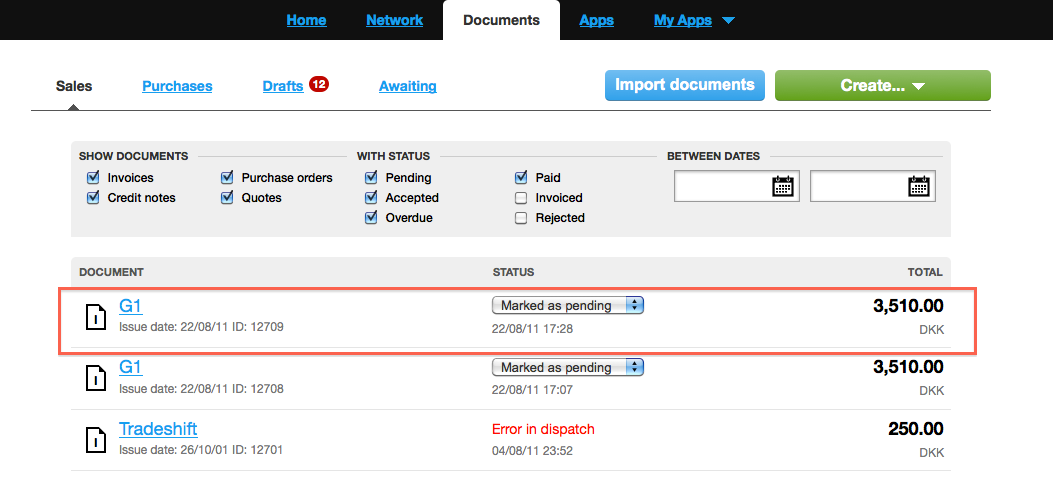Uncheck the Invoices checkbox
Image resolution: width=1053 pixels, height=479 pixels.
coord(93,178)
